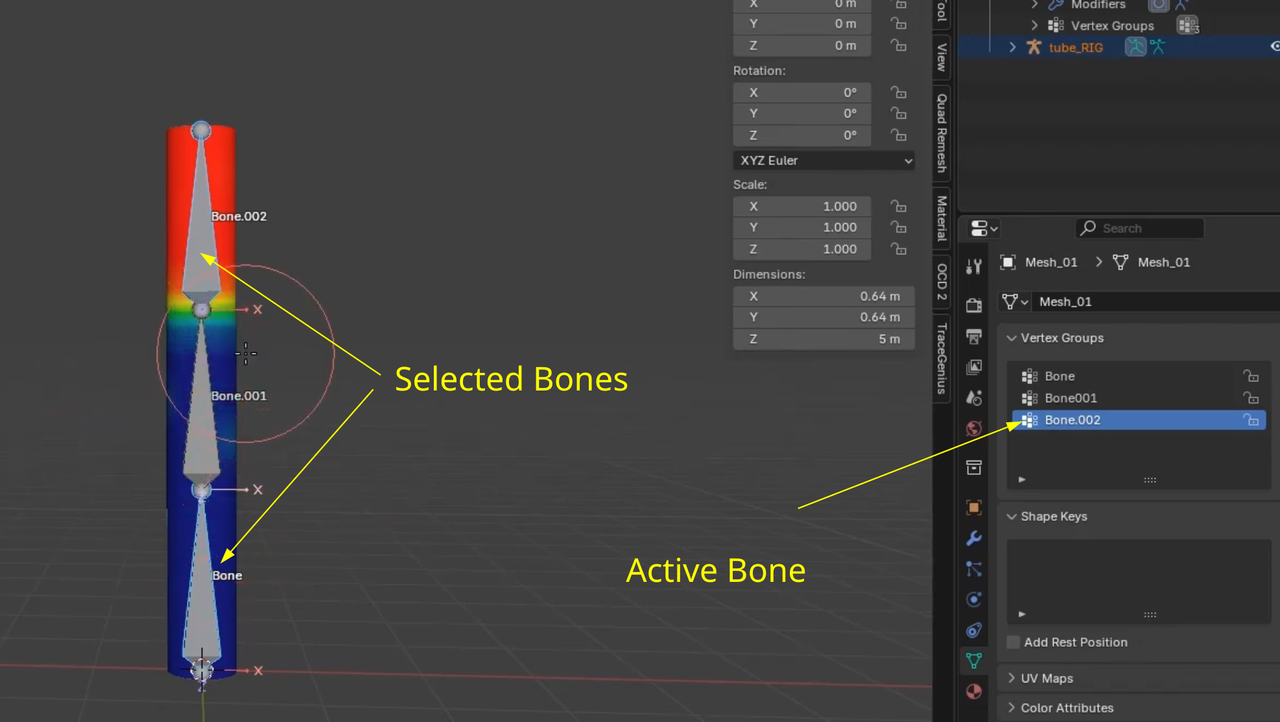Open the Material Properties tab
Viewport: 1280px width, 722px height.
pos(974,691)
